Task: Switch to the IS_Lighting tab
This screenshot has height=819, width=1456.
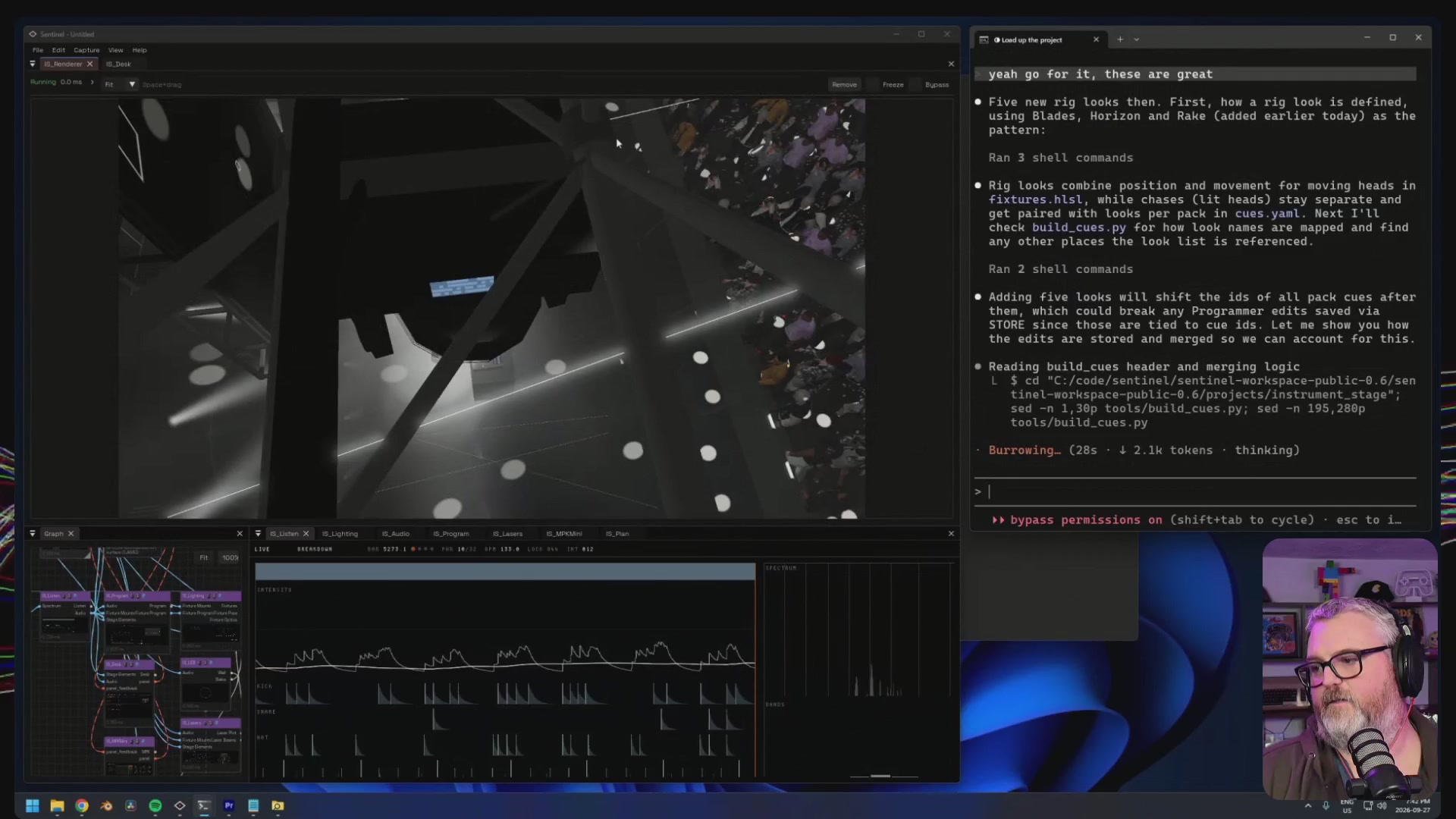Action: tap(340, 534)
